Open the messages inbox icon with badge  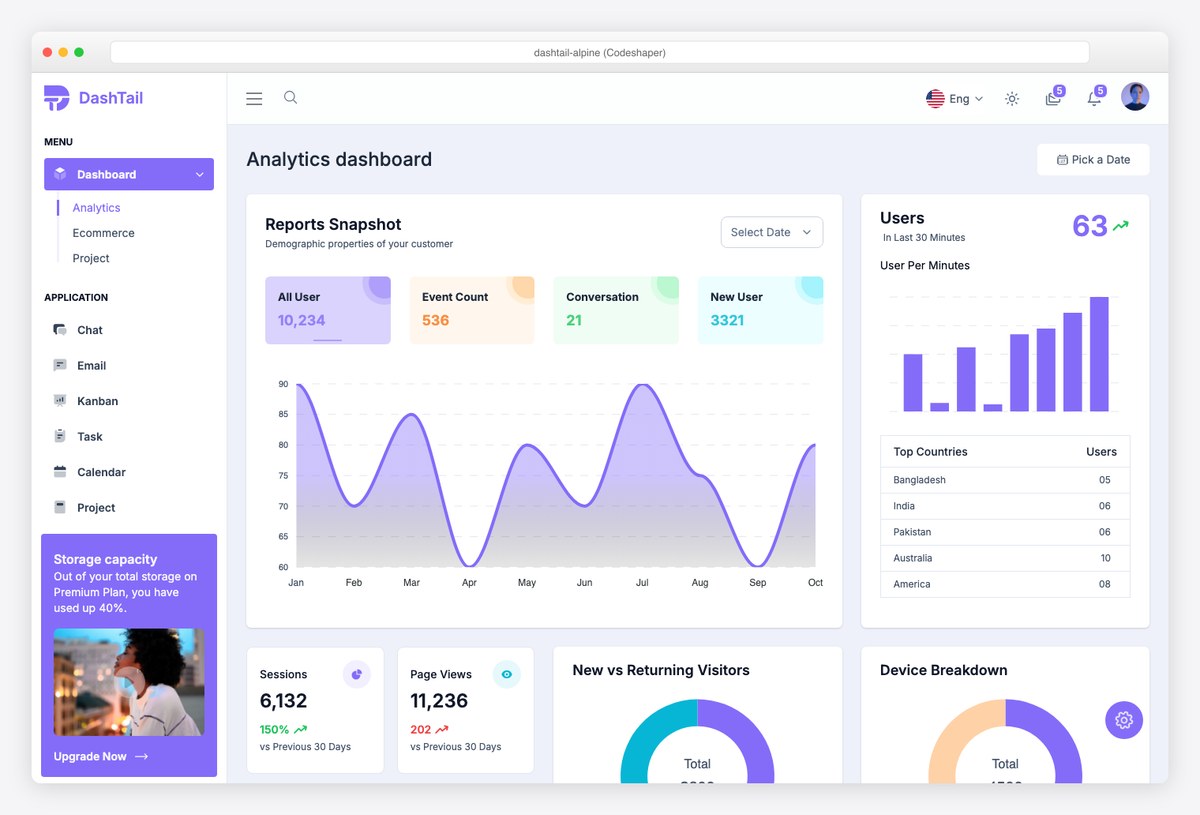point(1054,97)
